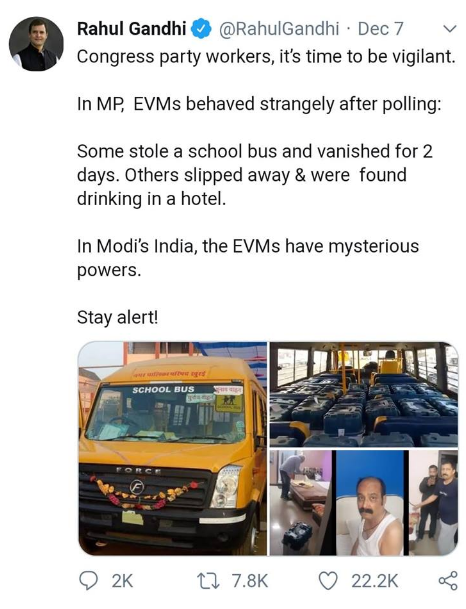Select the tweet line about EVMs in MP
The width and height of the screenshot is (466, 609).
click(259, 104)
